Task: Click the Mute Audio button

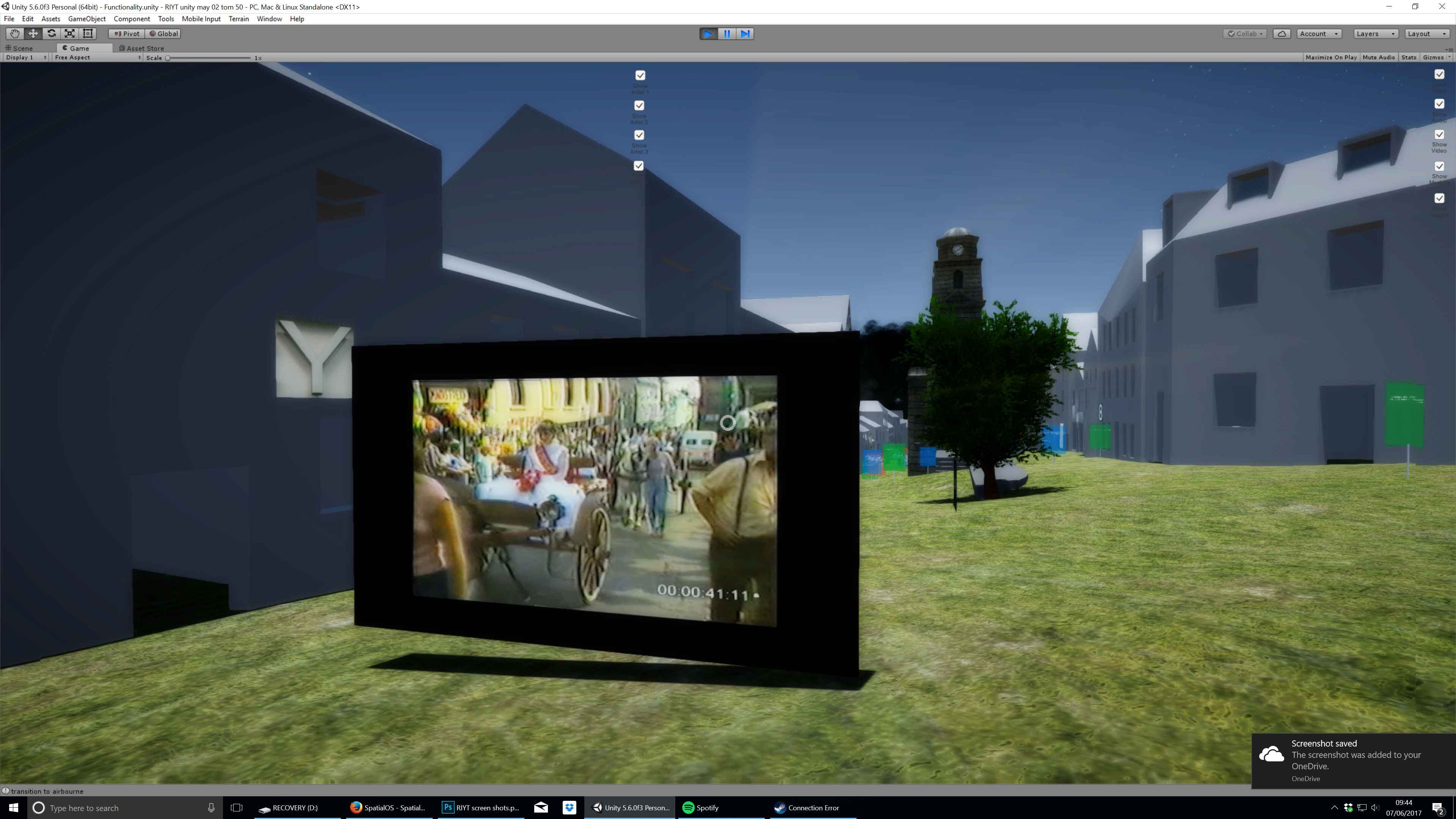Action: point(1378,58)
